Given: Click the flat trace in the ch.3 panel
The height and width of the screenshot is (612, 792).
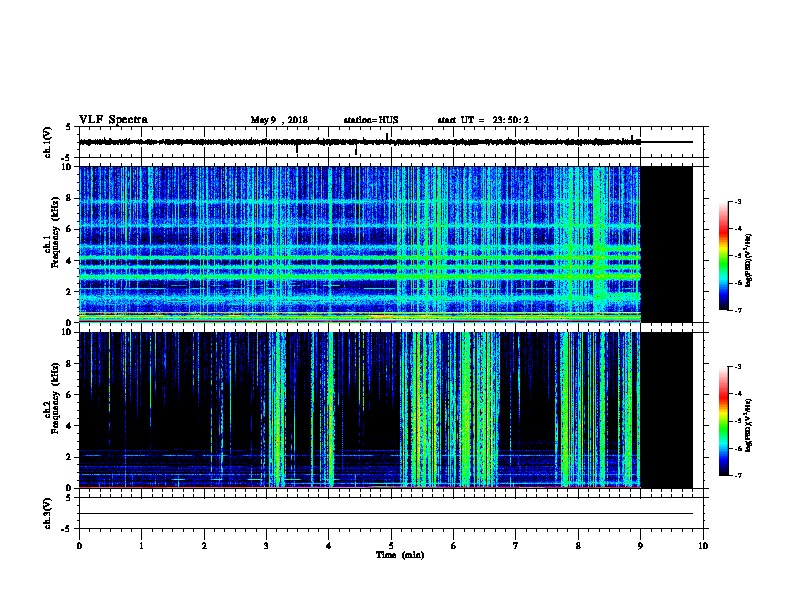Looking at the screenshot, I should pos(386,514).
